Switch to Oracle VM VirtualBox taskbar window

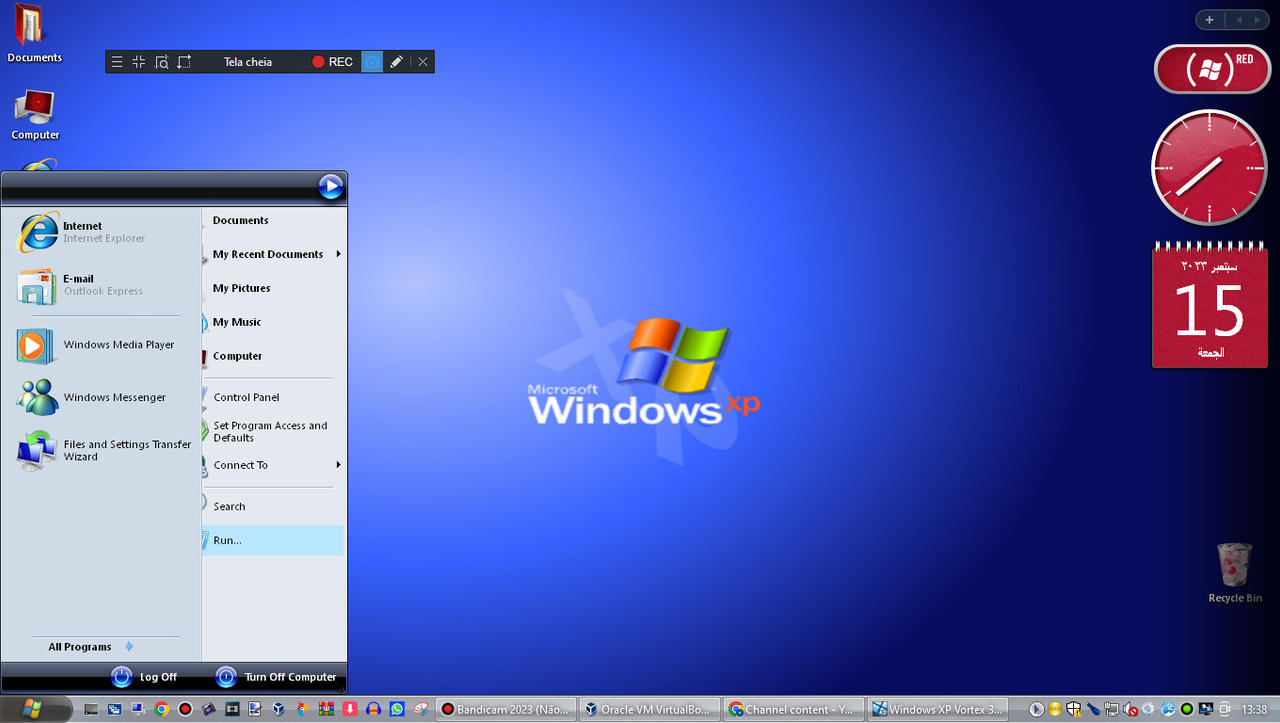650,709
